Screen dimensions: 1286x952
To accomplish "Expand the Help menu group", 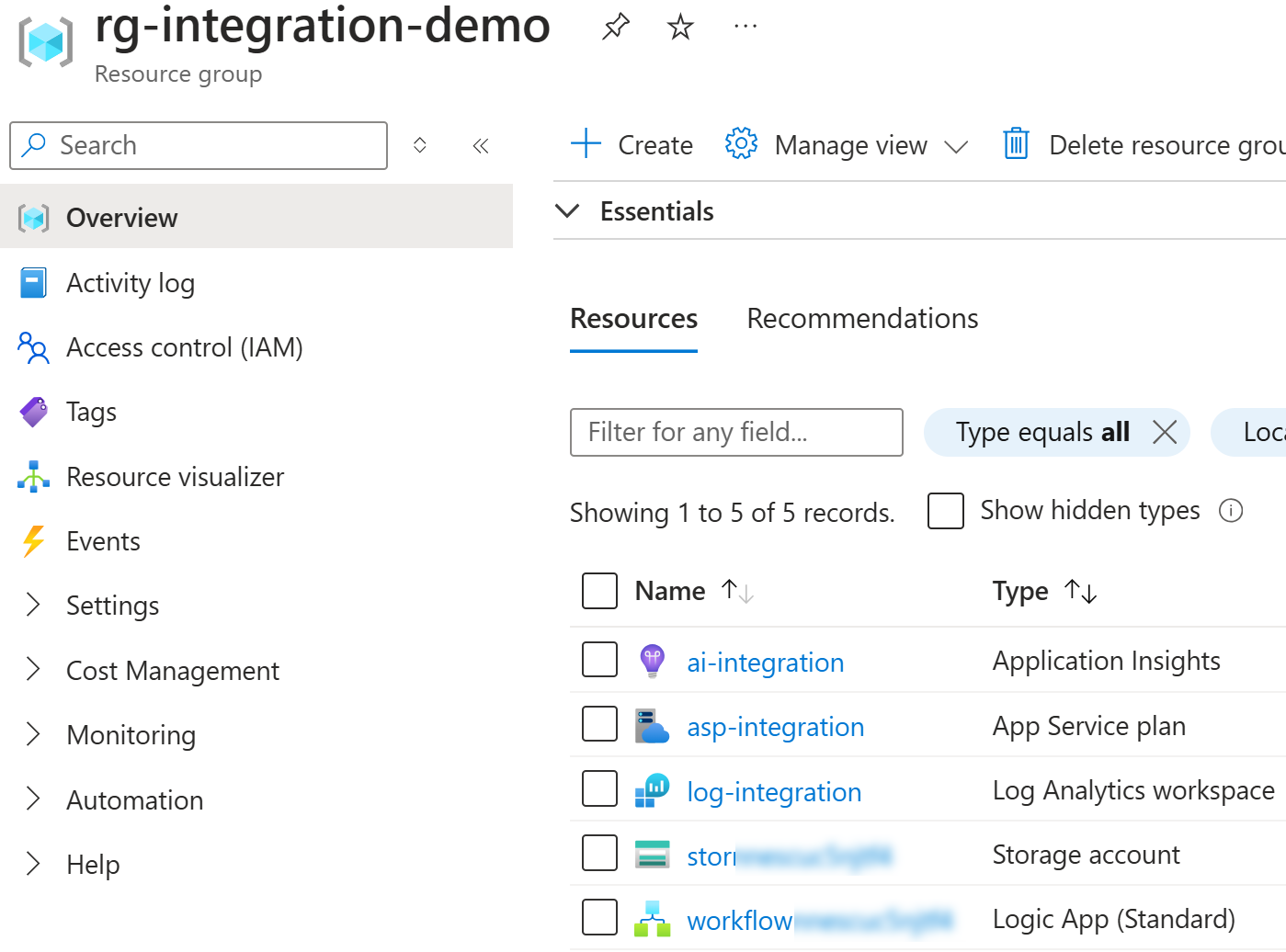I will pos(34,863).
